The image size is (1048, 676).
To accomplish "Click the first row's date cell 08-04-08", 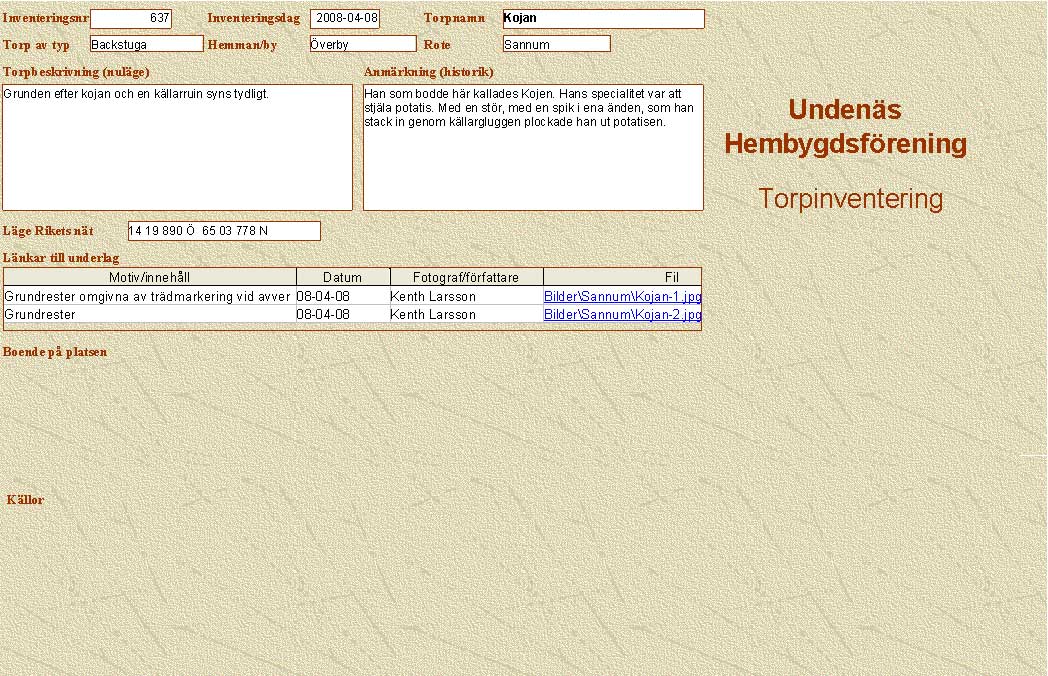I will (x=341, y=297).
